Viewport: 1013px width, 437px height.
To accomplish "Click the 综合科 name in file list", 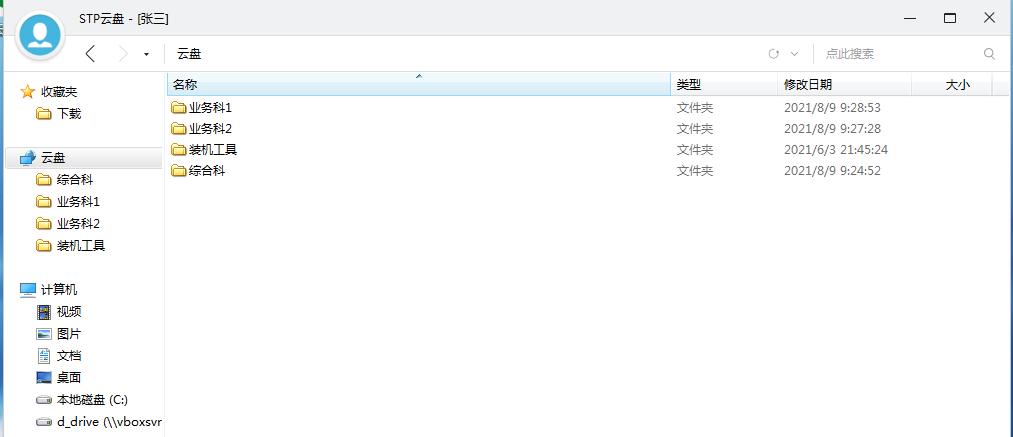I will pyautogui.click(x=207, y=171).
